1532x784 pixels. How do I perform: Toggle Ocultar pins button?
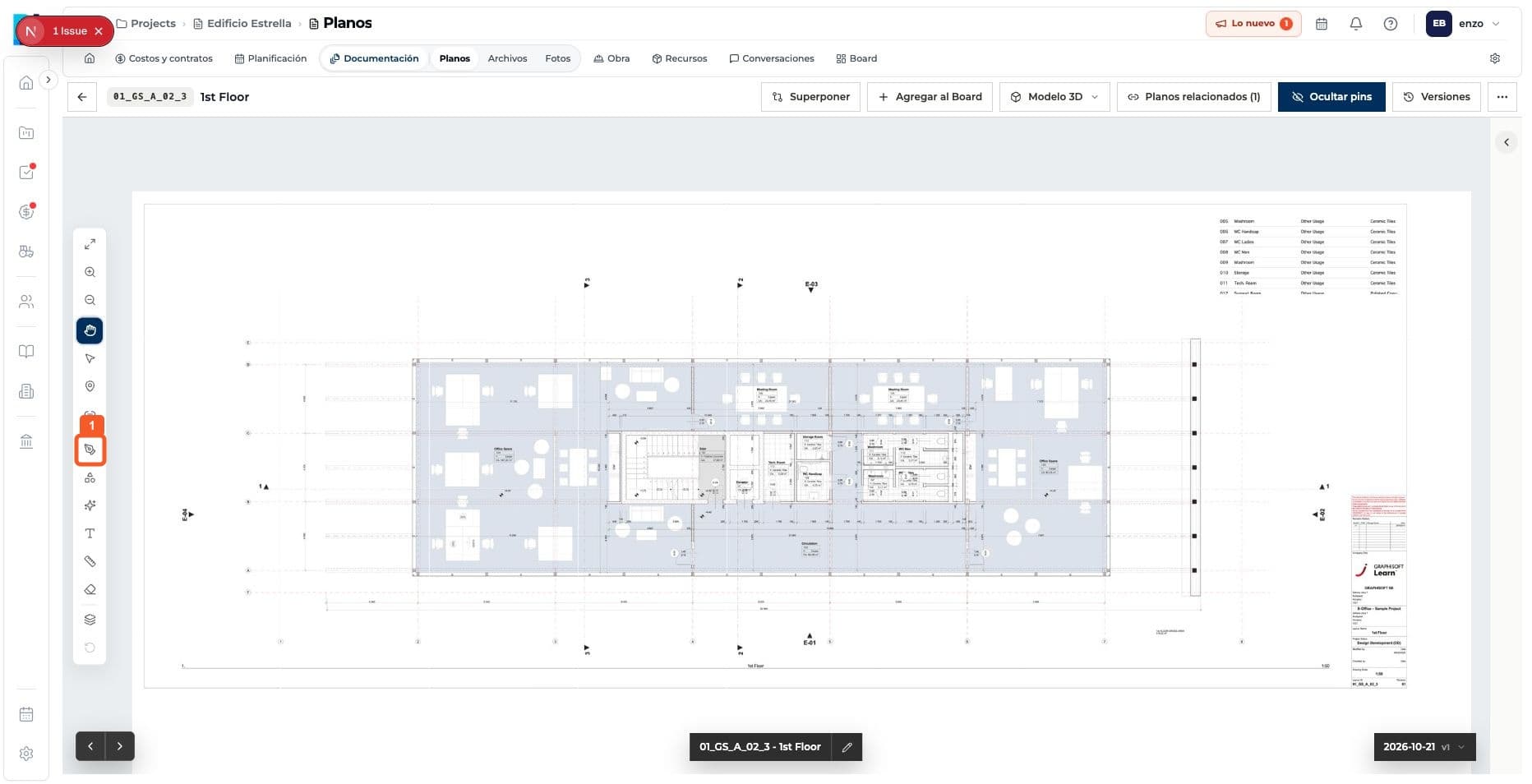point(1331,97)
